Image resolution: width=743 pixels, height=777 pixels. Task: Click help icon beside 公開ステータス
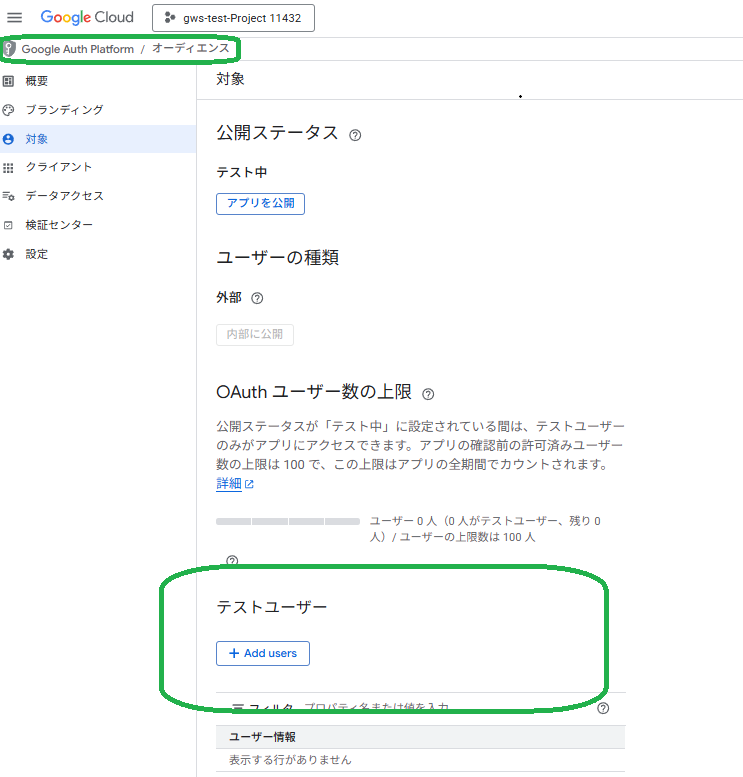click(355, 135)
